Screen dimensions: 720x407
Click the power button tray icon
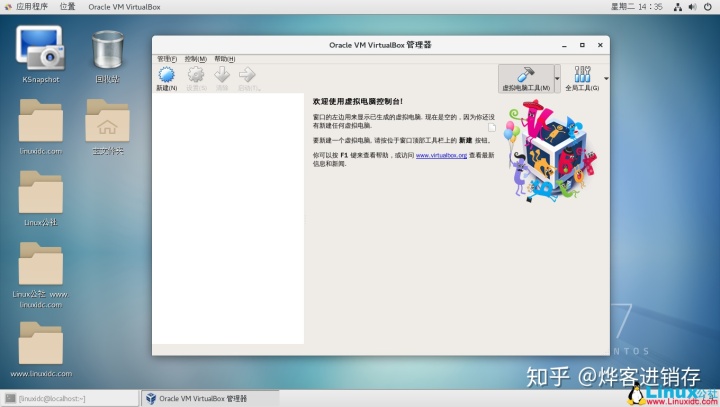(x=708, y=7)
